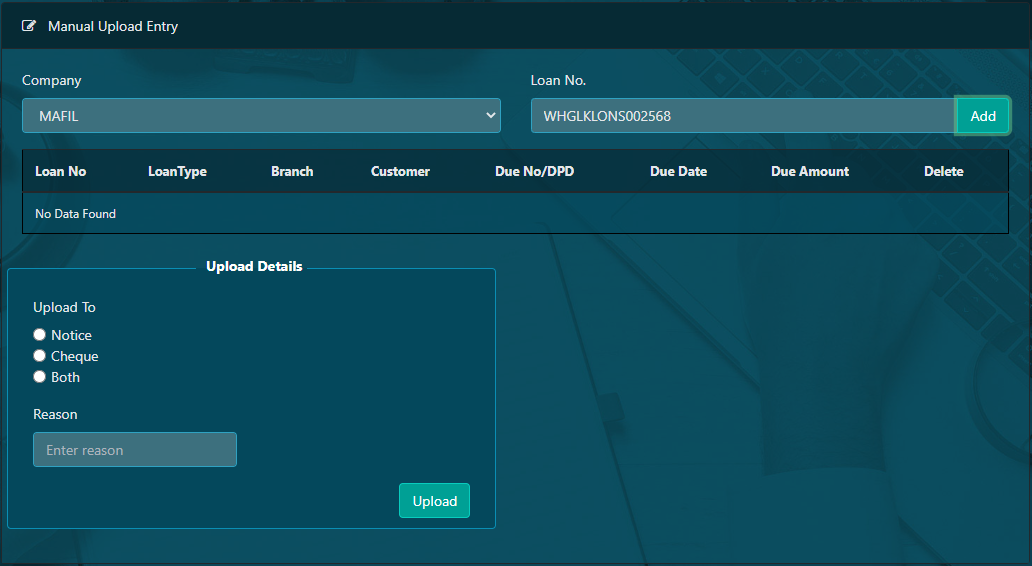The height and width of the screenshot is (566, 1032).
Task: Select the Cheque radio button
Action: pyautogui.click(x=39, y=355)
